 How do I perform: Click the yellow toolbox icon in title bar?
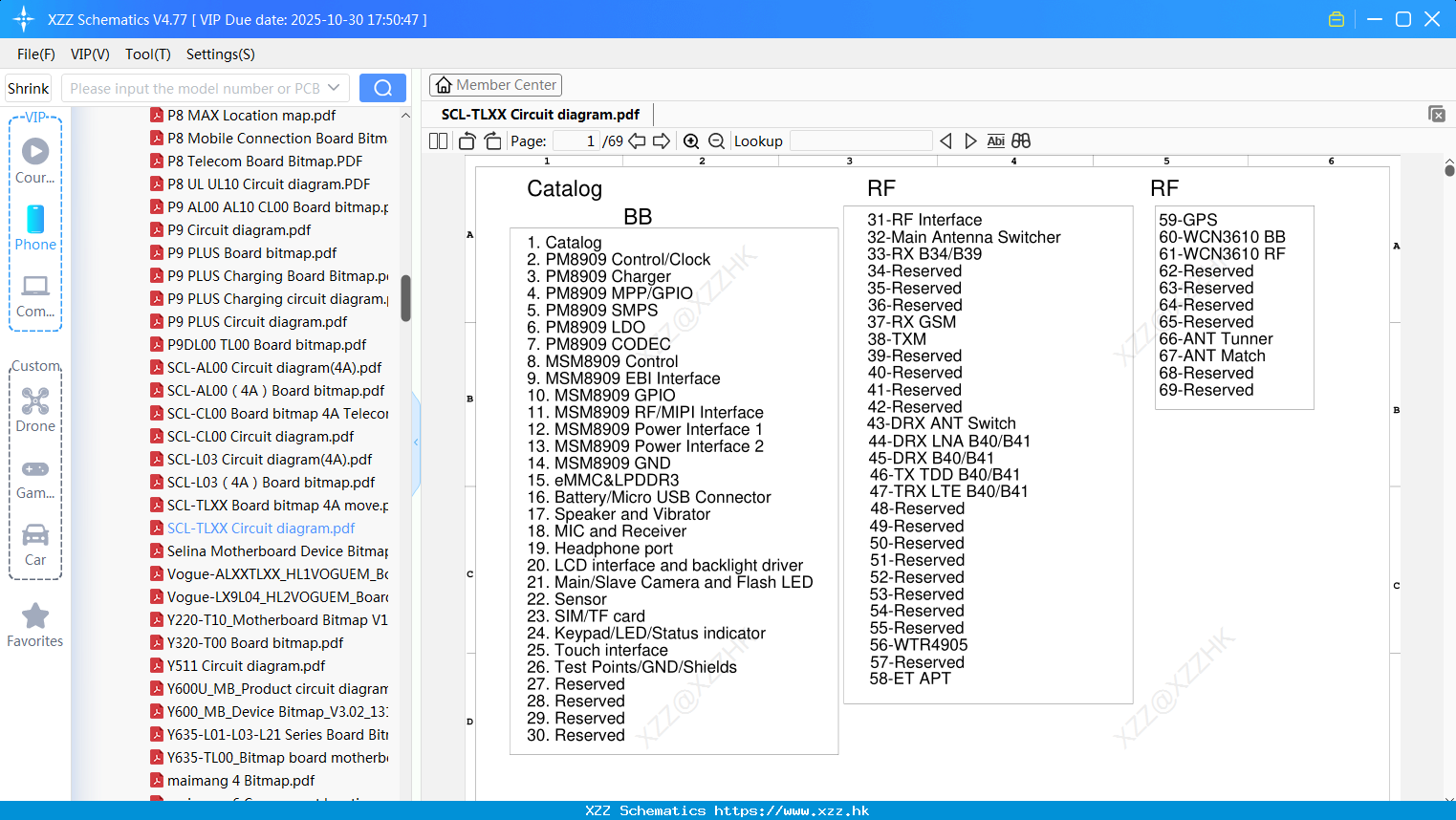(x=1336, y=19)
